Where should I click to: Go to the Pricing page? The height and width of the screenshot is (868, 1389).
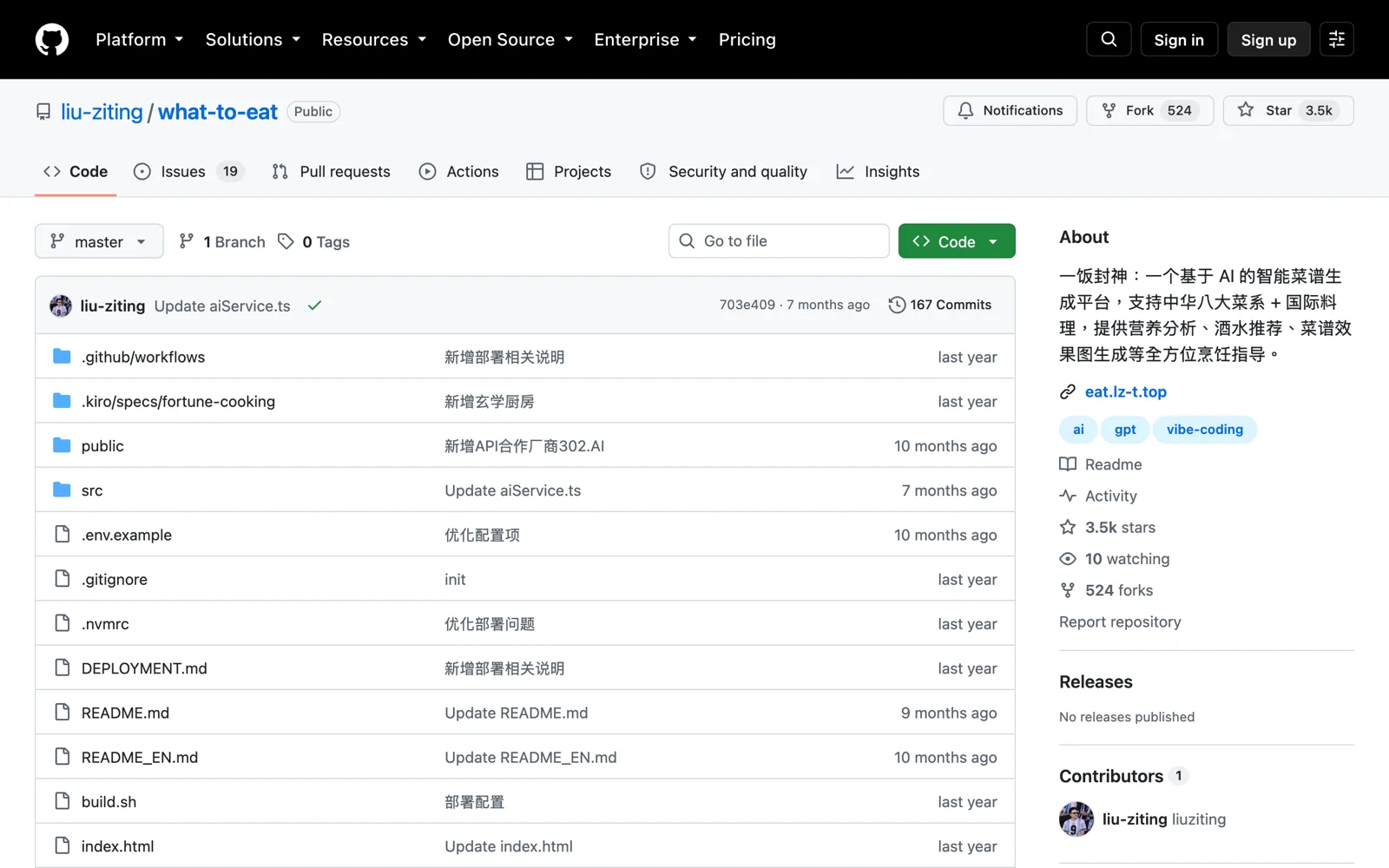coord(747,40)
